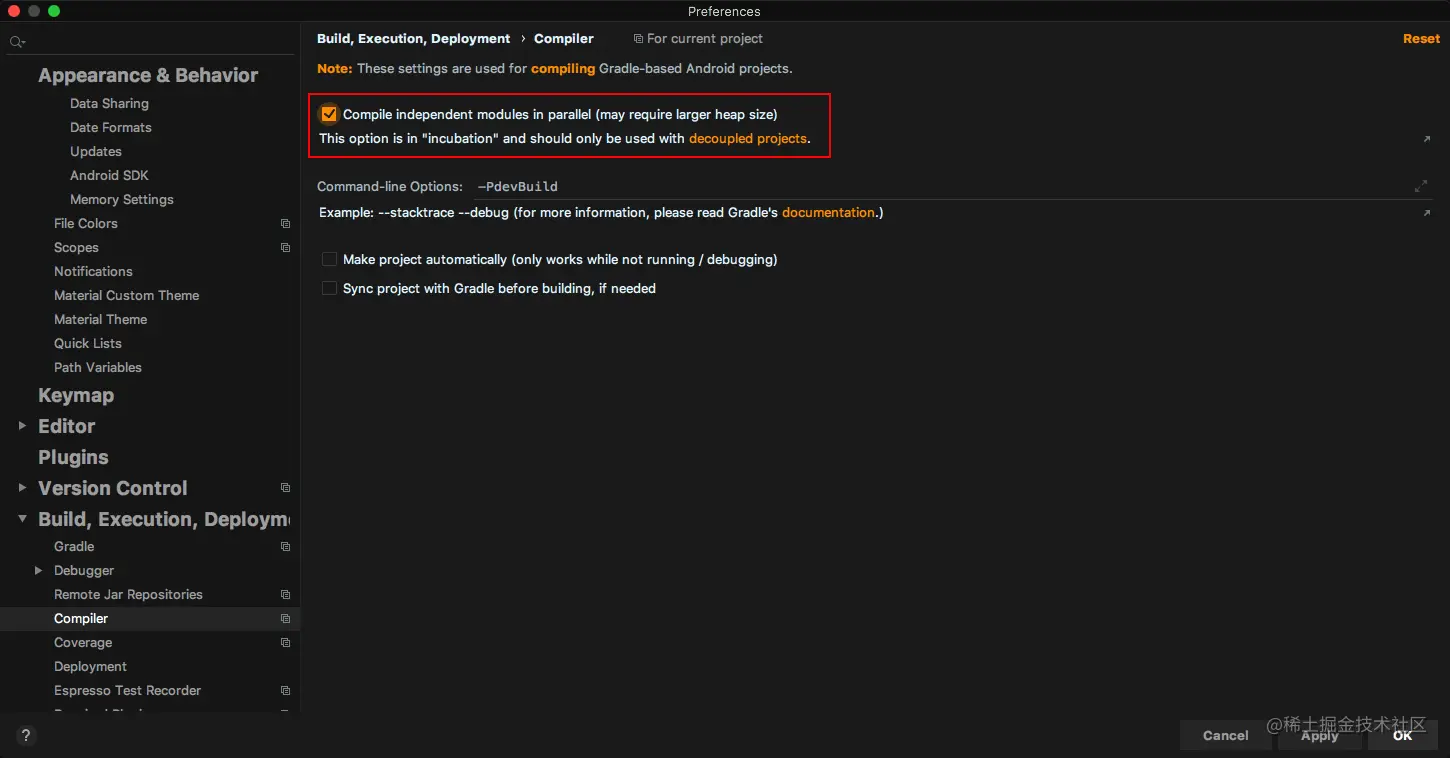Screen dimensions: 1450x758
Task: Click the Apply button
Action: (1319, 736)
